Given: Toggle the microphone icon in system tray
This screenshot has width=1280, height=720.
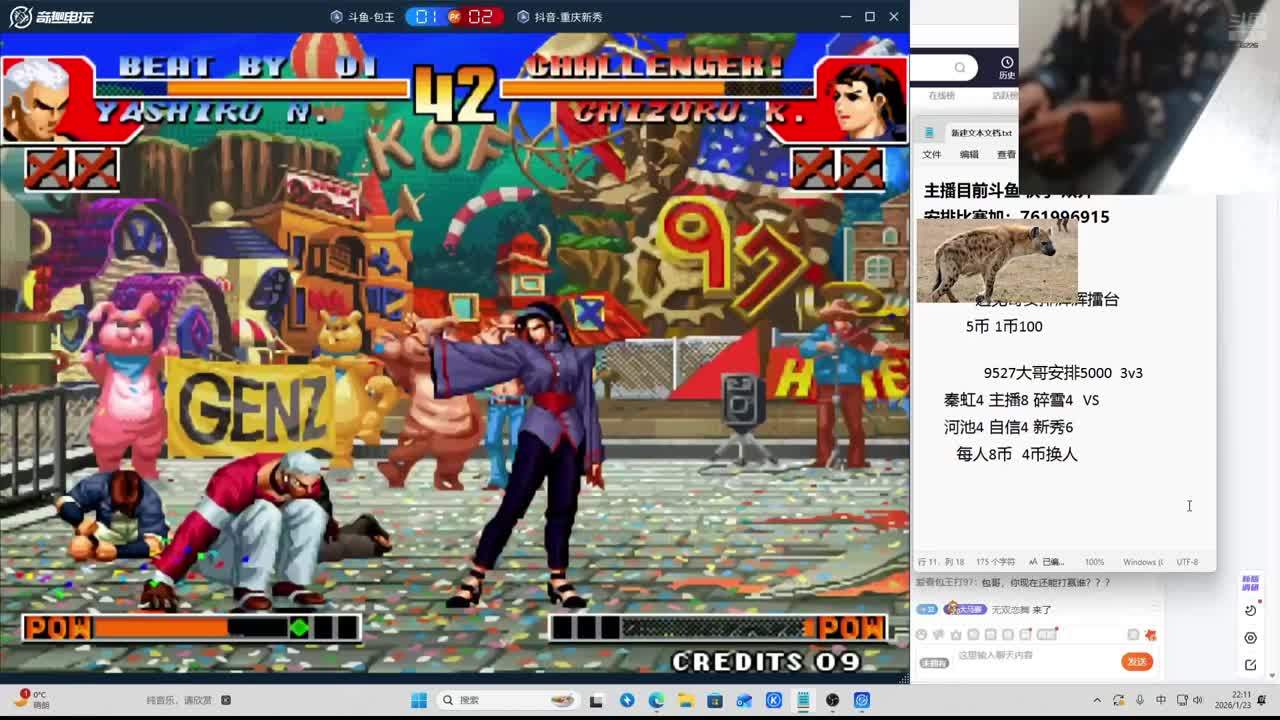Looking at the screenshot, I should pyautogui.click(x=1139, y=700).
